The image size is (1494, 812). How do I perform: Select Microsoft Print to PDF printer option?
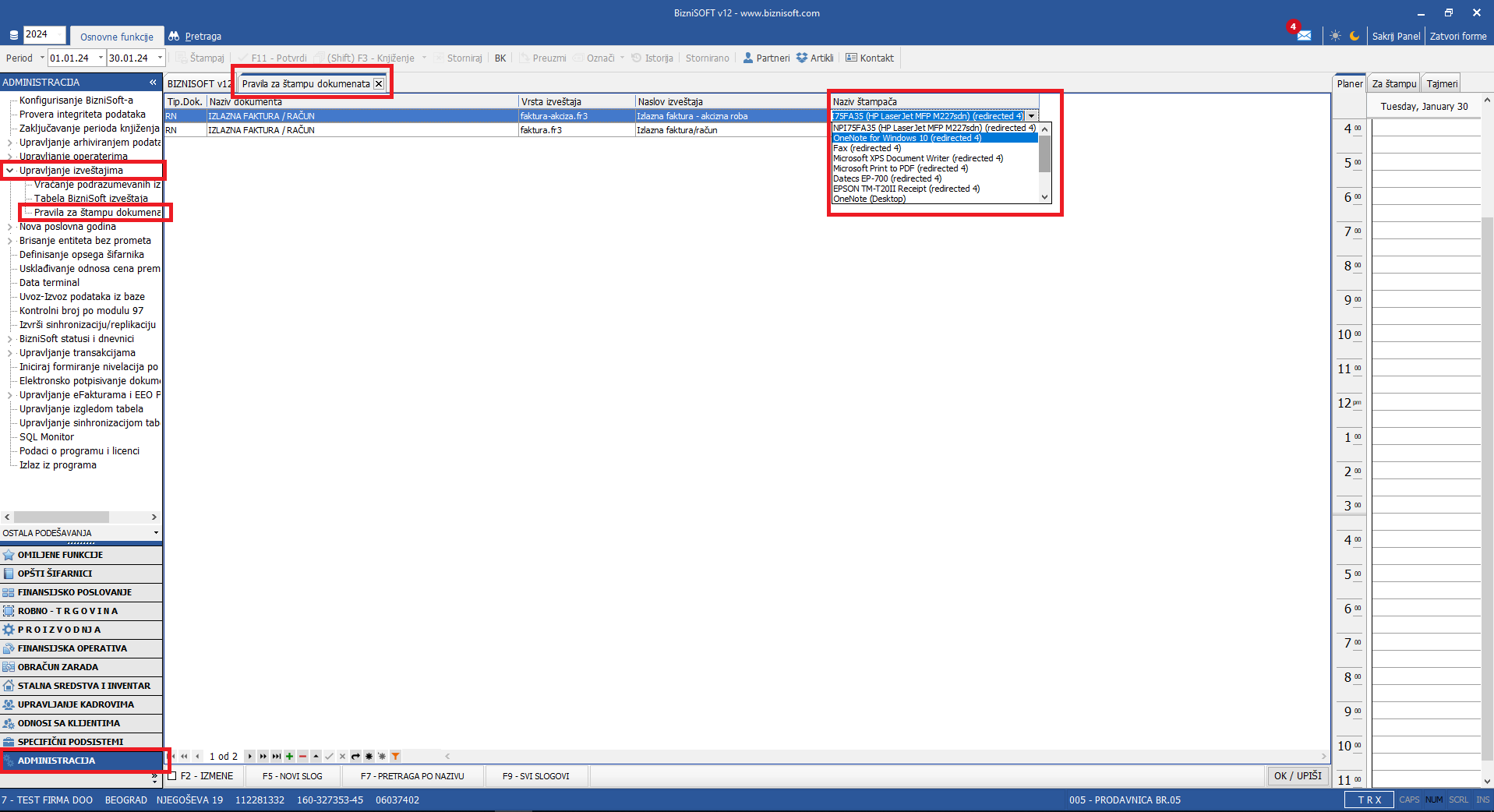pos(900,168)
